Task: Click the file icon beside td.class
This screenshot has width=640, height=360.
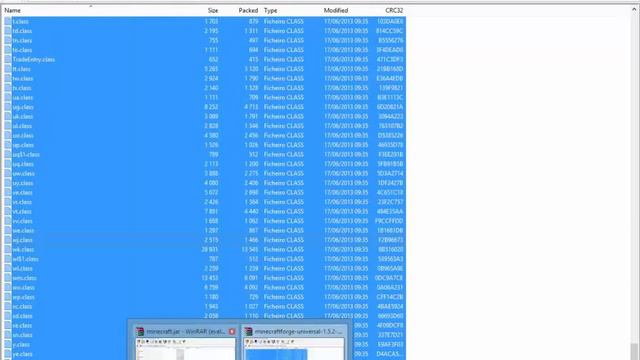Action: [x=8, y=31]
